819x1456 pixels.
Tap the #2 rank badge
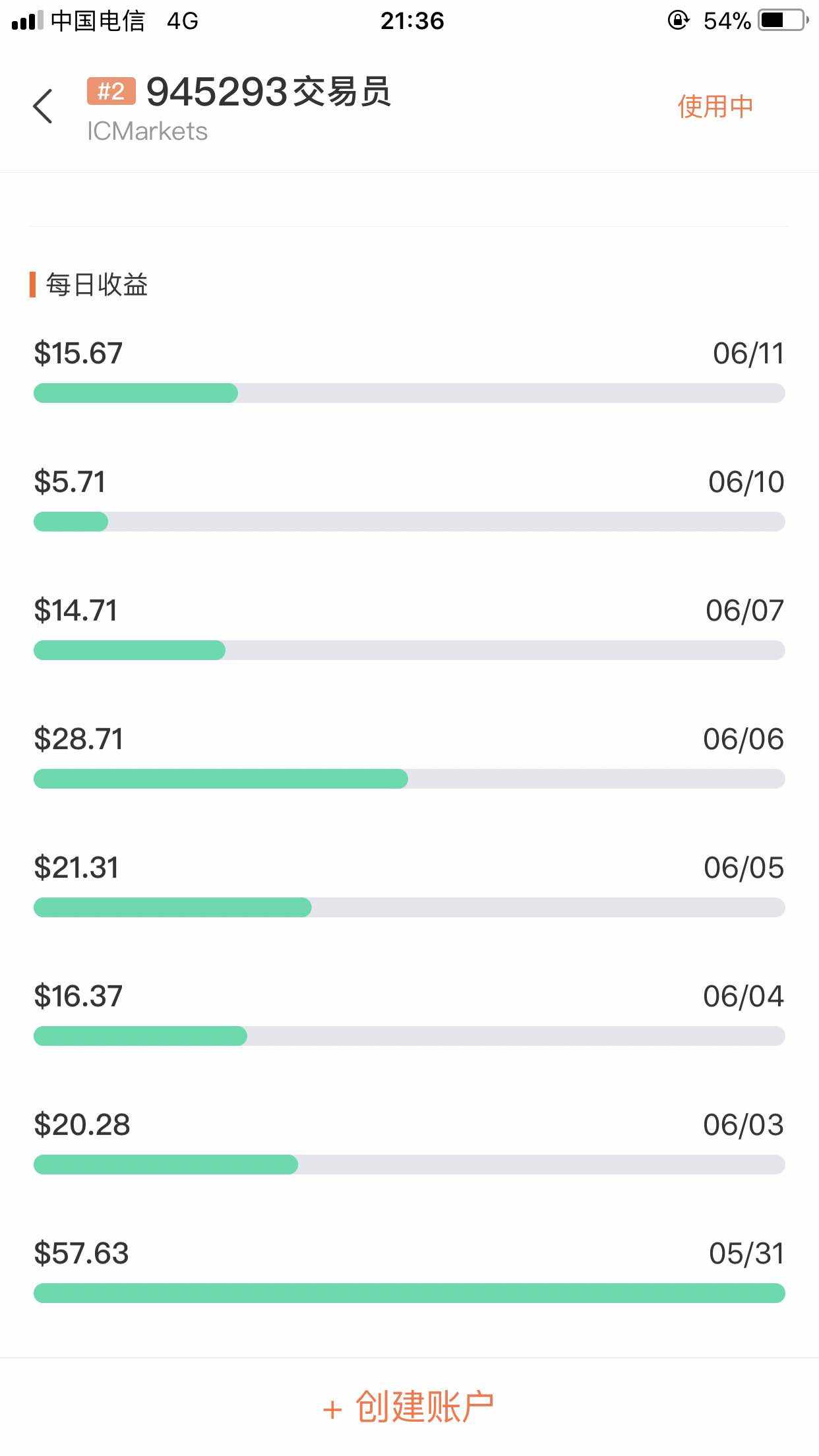tap(111, 91)
